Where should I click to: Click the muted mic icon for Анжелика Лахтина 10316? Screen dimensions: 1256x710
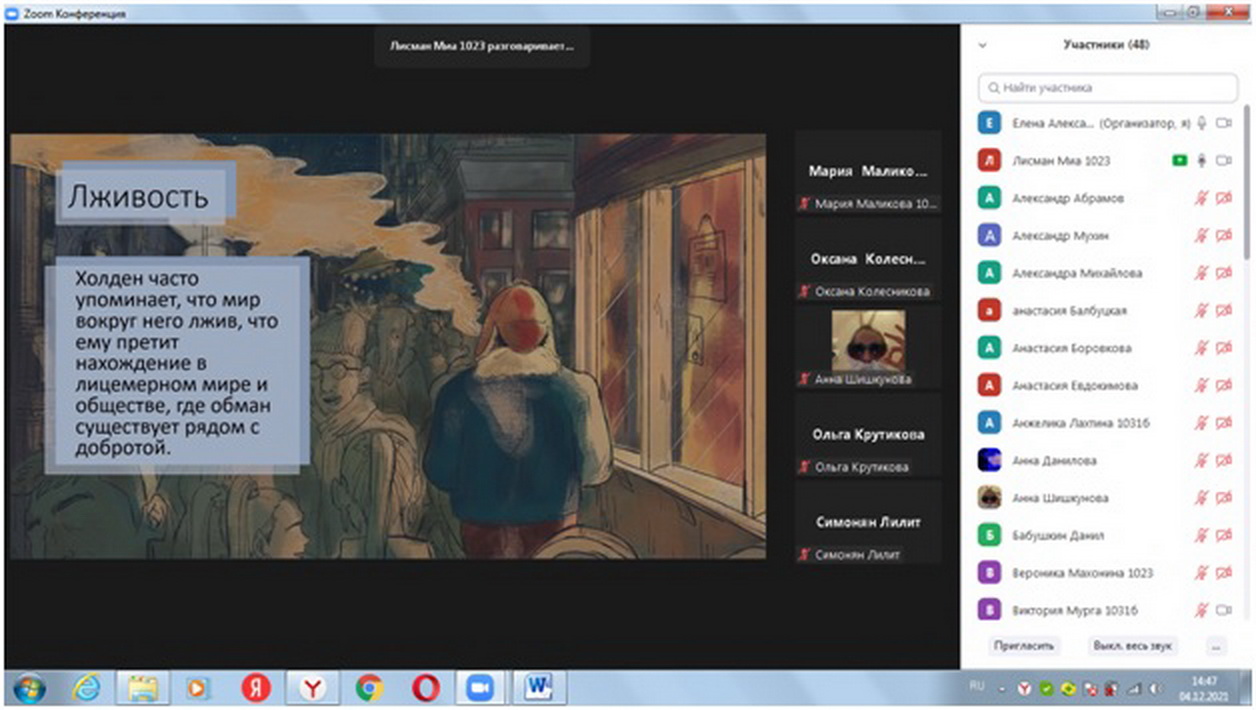pyautogui.click(x=1201, y=423)
